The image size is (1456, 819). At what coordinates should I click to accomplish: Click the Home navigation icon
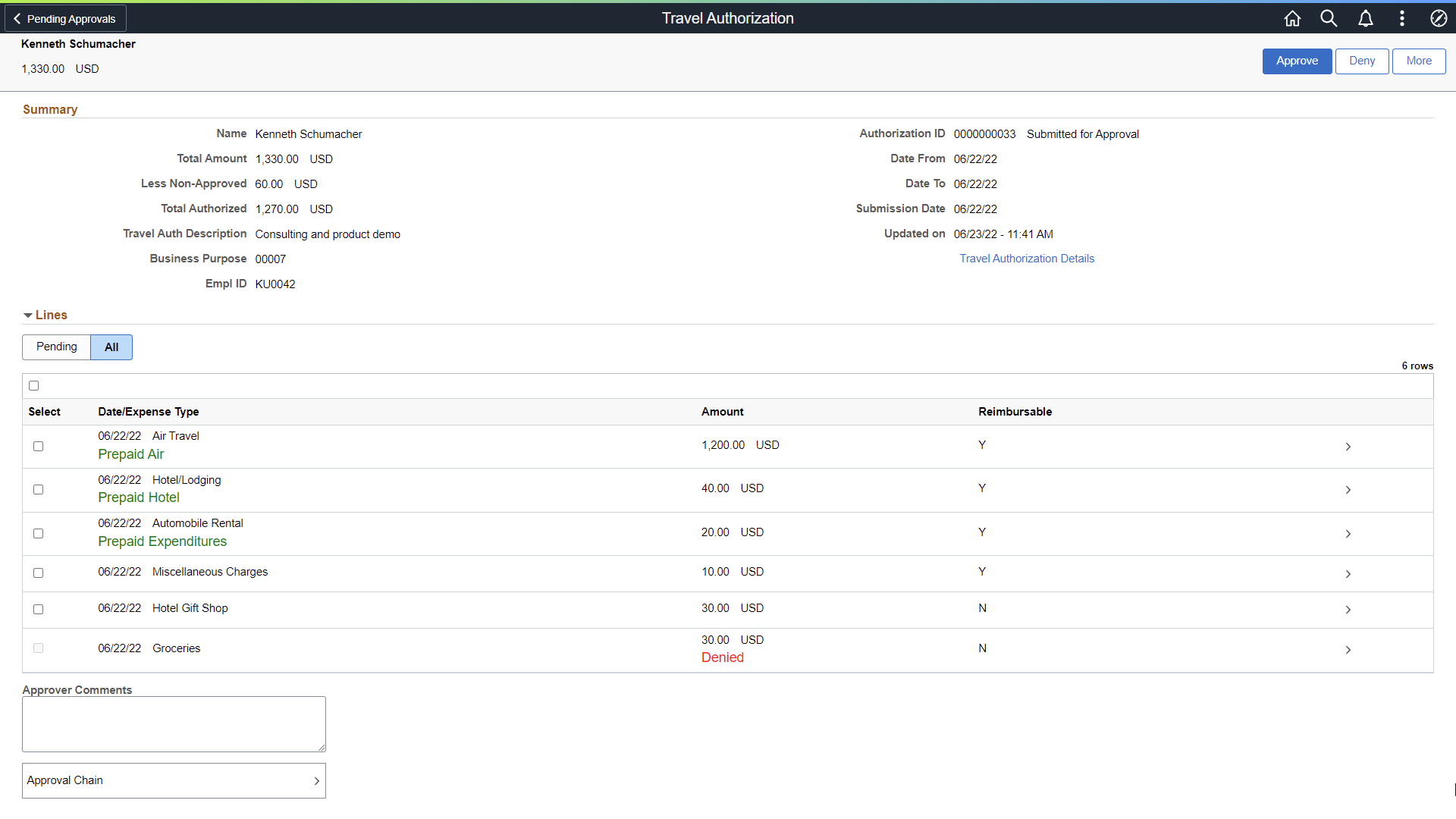pos(1293,18)
